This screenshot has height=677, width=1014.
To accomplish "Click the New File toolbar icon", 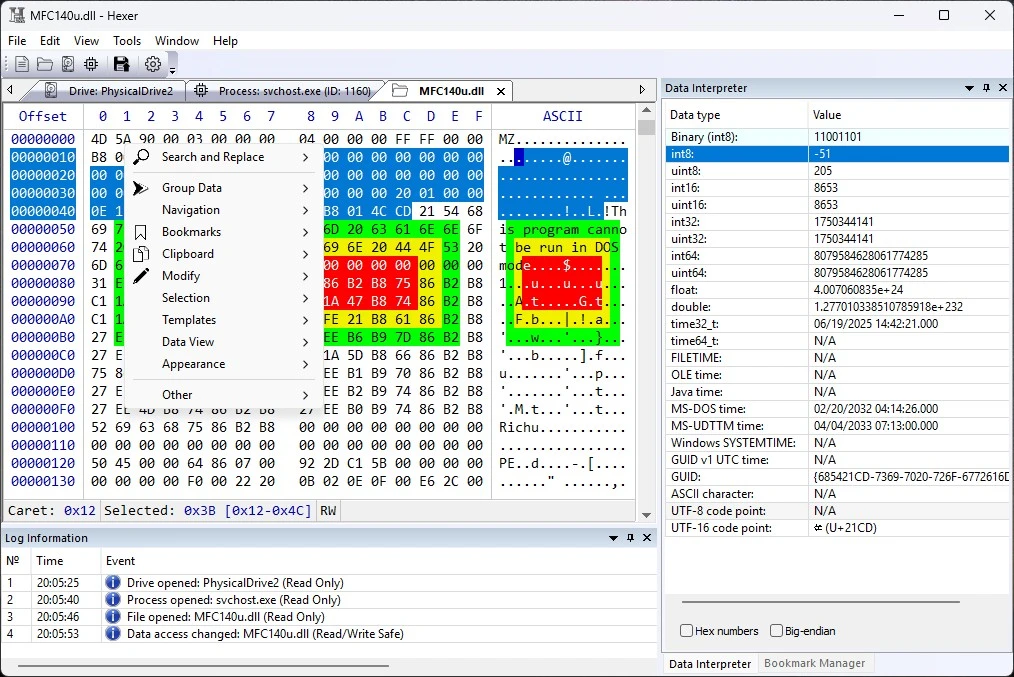I will click(x=21, y=64).
